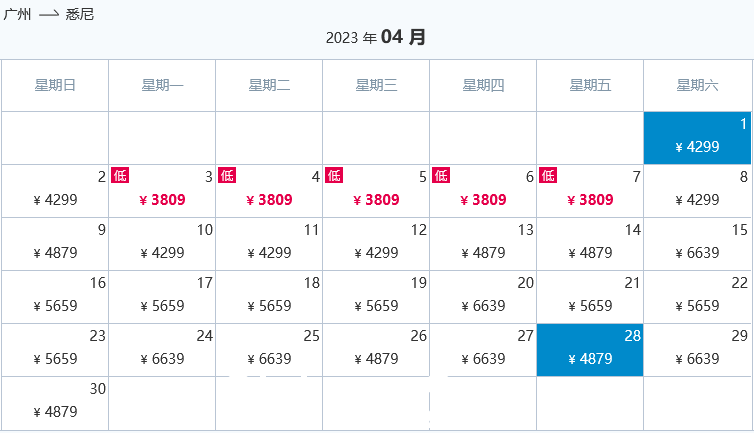Click the low-price badge on April 7
The width and height of the screenshot is (754, 433).
[548, 175]
